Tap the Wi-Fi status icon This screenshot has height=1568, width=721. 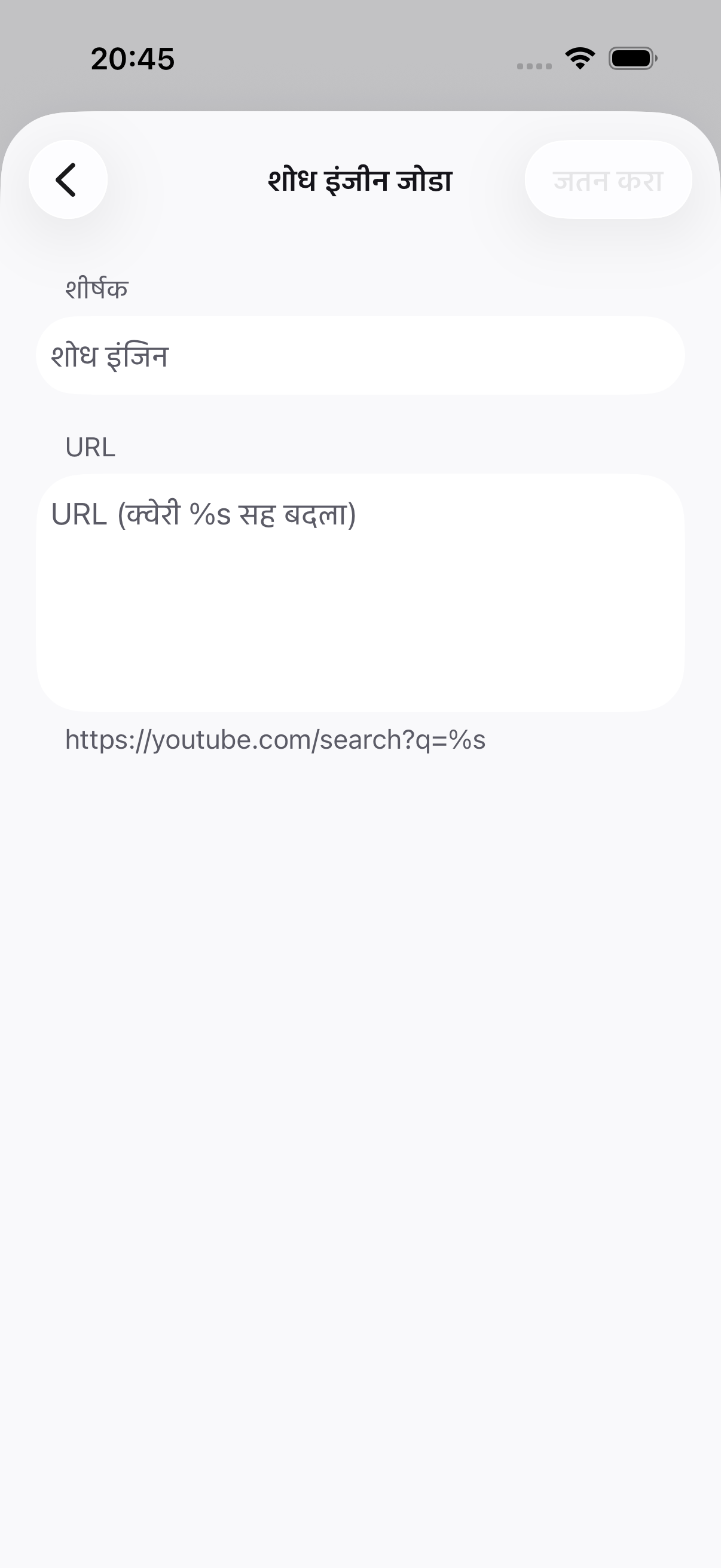[580, 59]
